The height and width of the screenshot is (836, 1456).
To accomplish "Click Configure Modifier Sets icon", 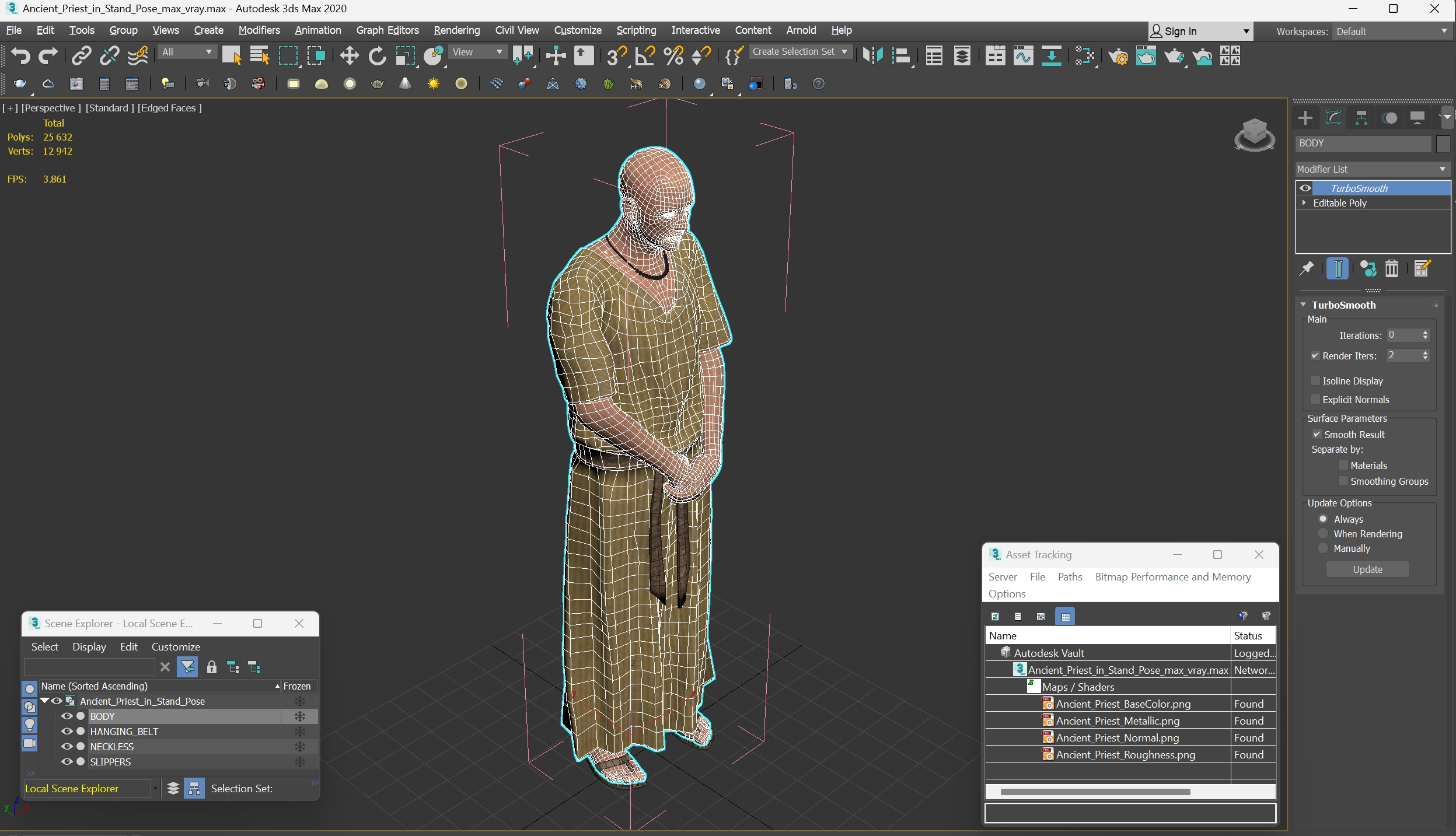I will click(1422, 268).
